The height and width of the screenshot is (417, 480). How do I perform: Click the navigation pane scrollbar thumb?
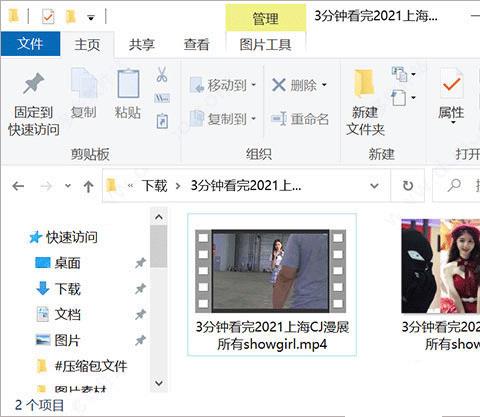tap(159, 247)
